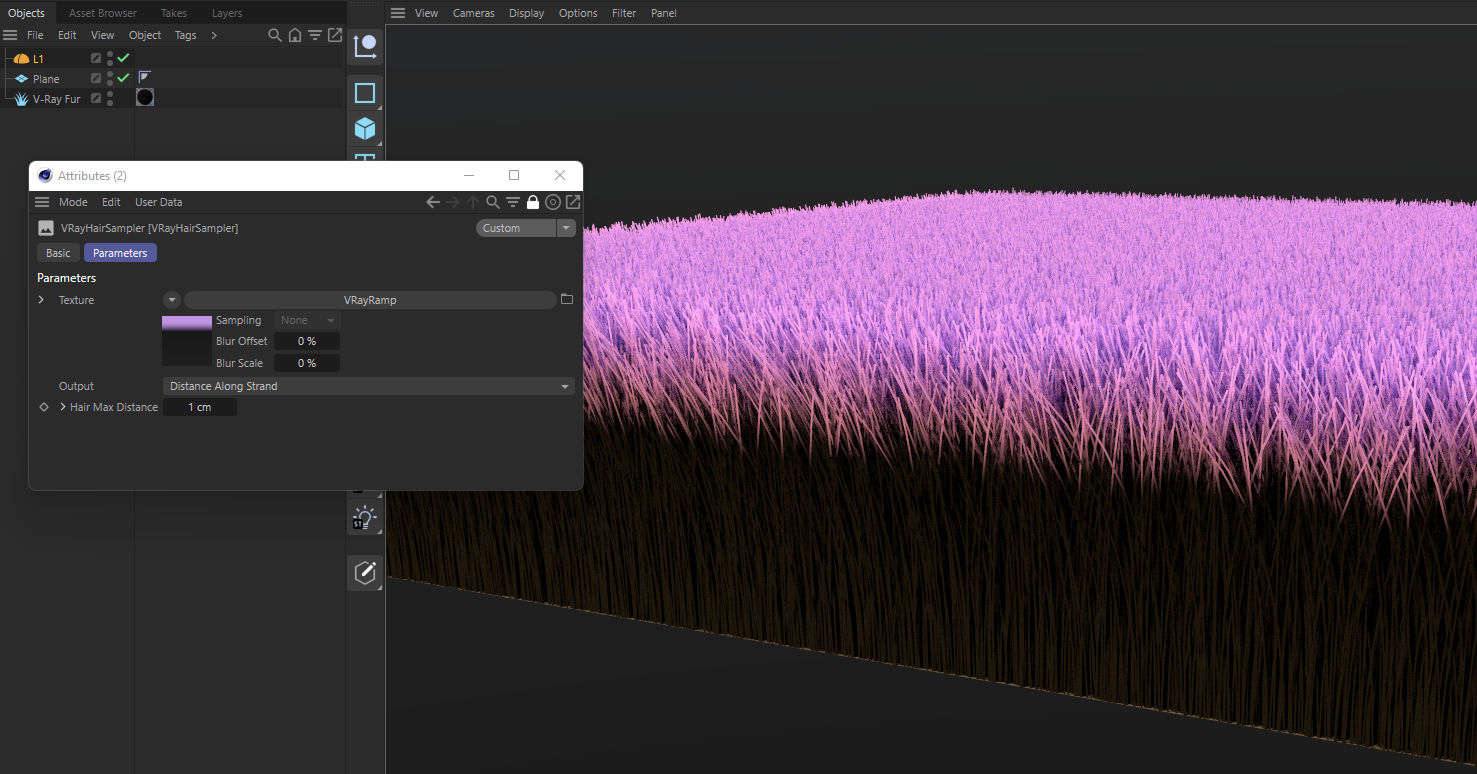Screen dimensions: 1477x774
Task: Click the Hair Max Distance field
Action: click(x=200, y=407)
